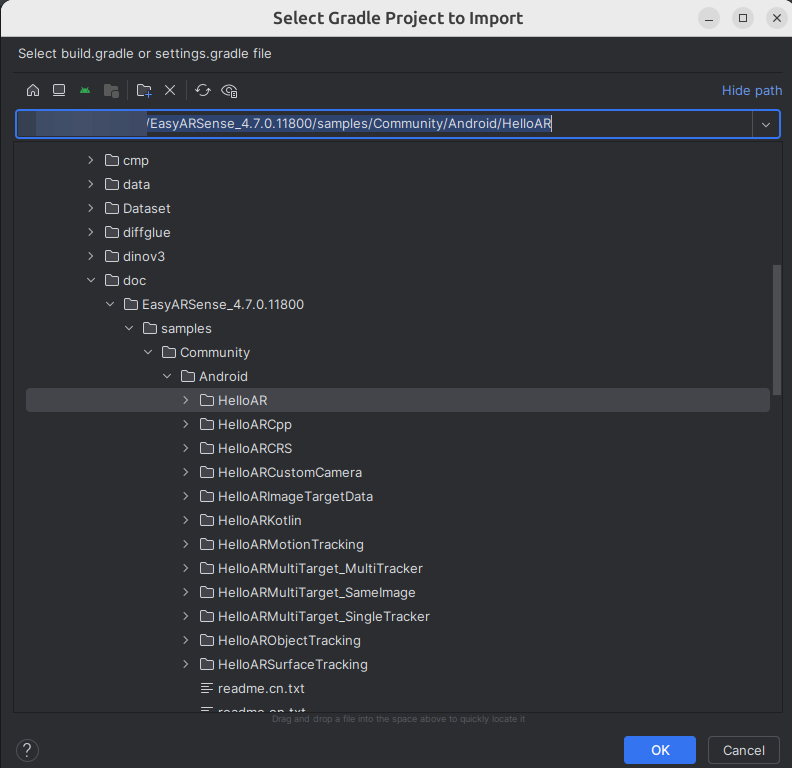Click the Delete (X) toolbar icon

[170, 90]
